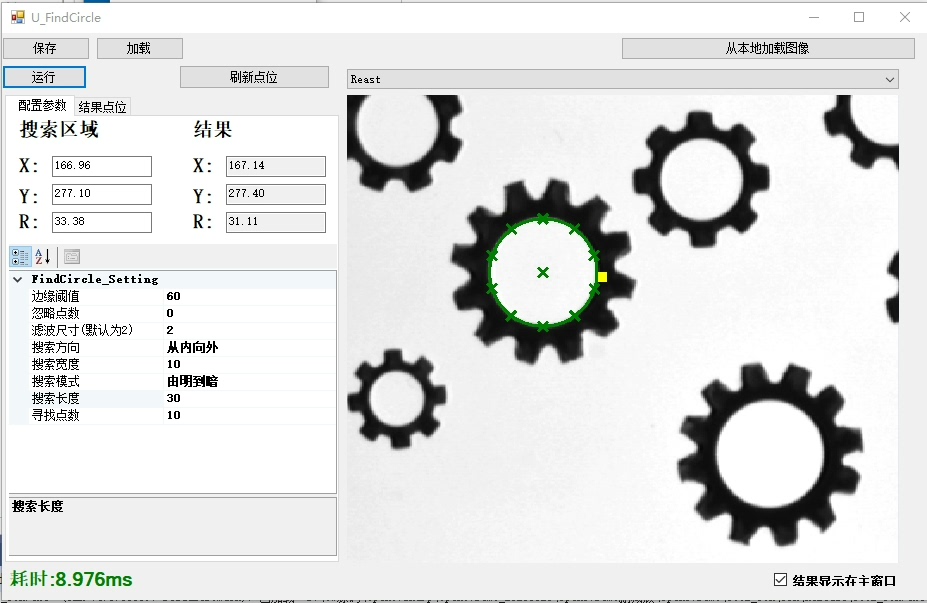The height and width of the screenshot is (603, 927).
Task: Click the result Y field showing 277.40
Action: 275,194
